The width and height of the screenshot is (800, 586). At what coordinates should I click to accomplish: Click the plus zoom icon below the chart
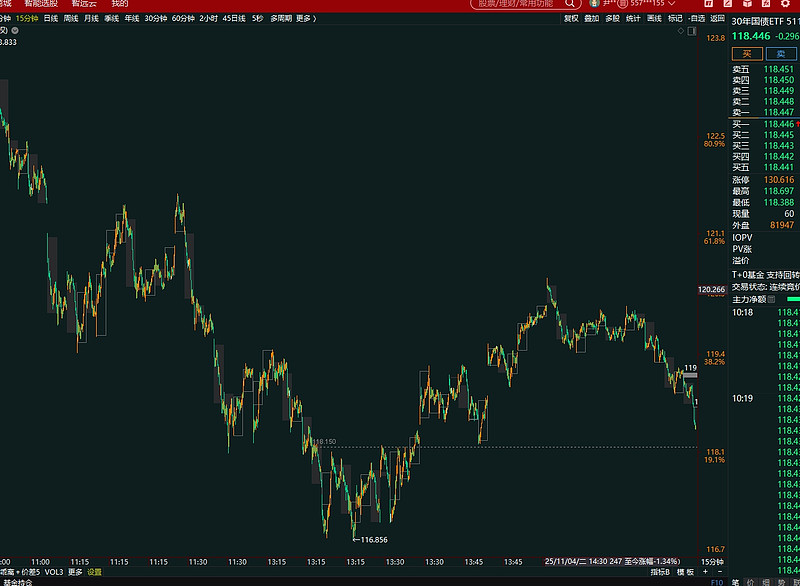click(x=705, y=572)
